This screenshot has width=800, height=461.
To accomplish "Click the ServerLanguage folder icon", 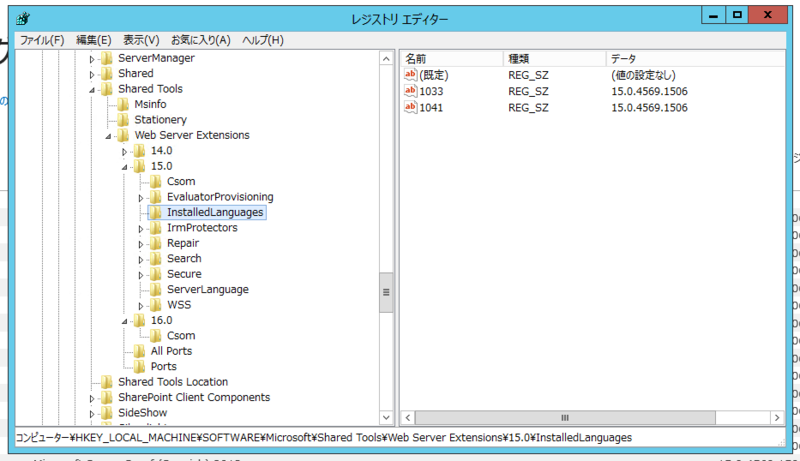I will tap(156, 290).
